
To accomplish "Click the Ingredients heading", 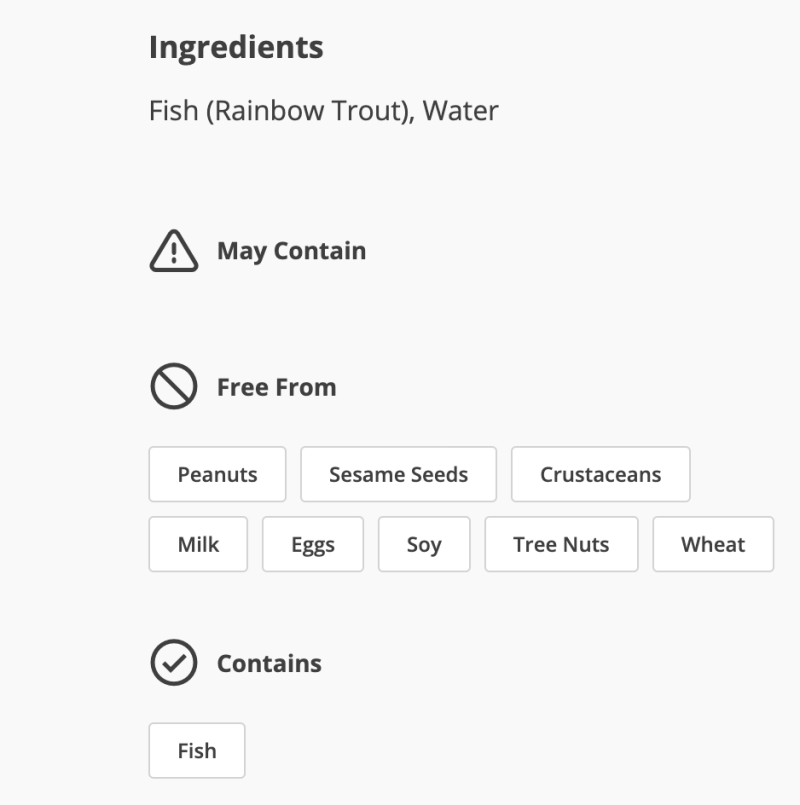I will click(236, 47).
